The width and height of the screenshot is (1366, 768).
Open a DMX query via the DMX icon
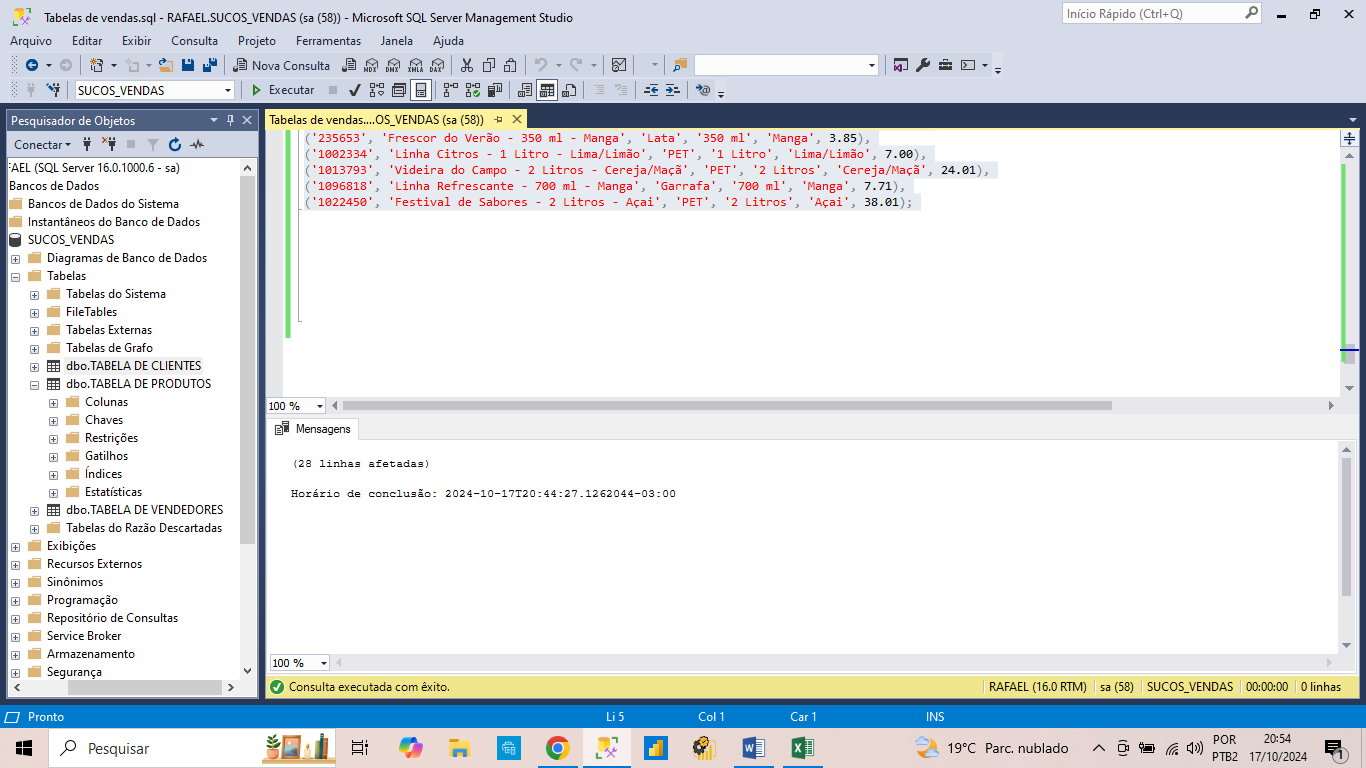392,65
